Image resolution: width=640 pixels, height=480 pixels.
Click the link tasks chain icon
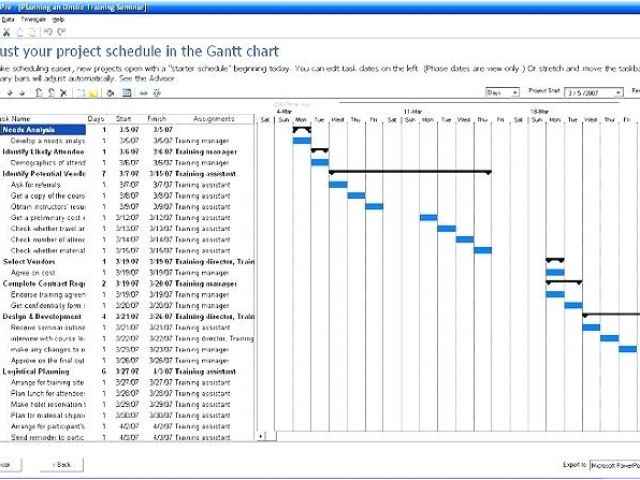pos(144,92)
